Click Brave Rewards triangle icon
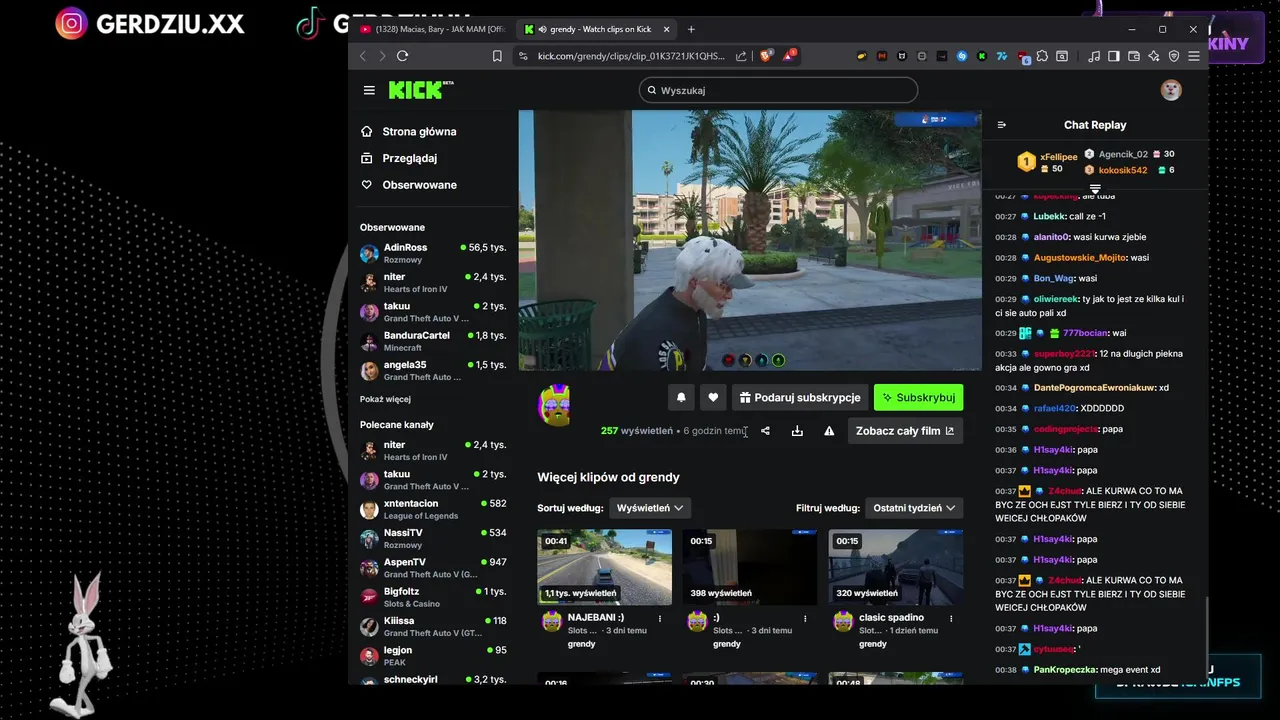Screen dimensions: 1280x720 coord(789,56)
